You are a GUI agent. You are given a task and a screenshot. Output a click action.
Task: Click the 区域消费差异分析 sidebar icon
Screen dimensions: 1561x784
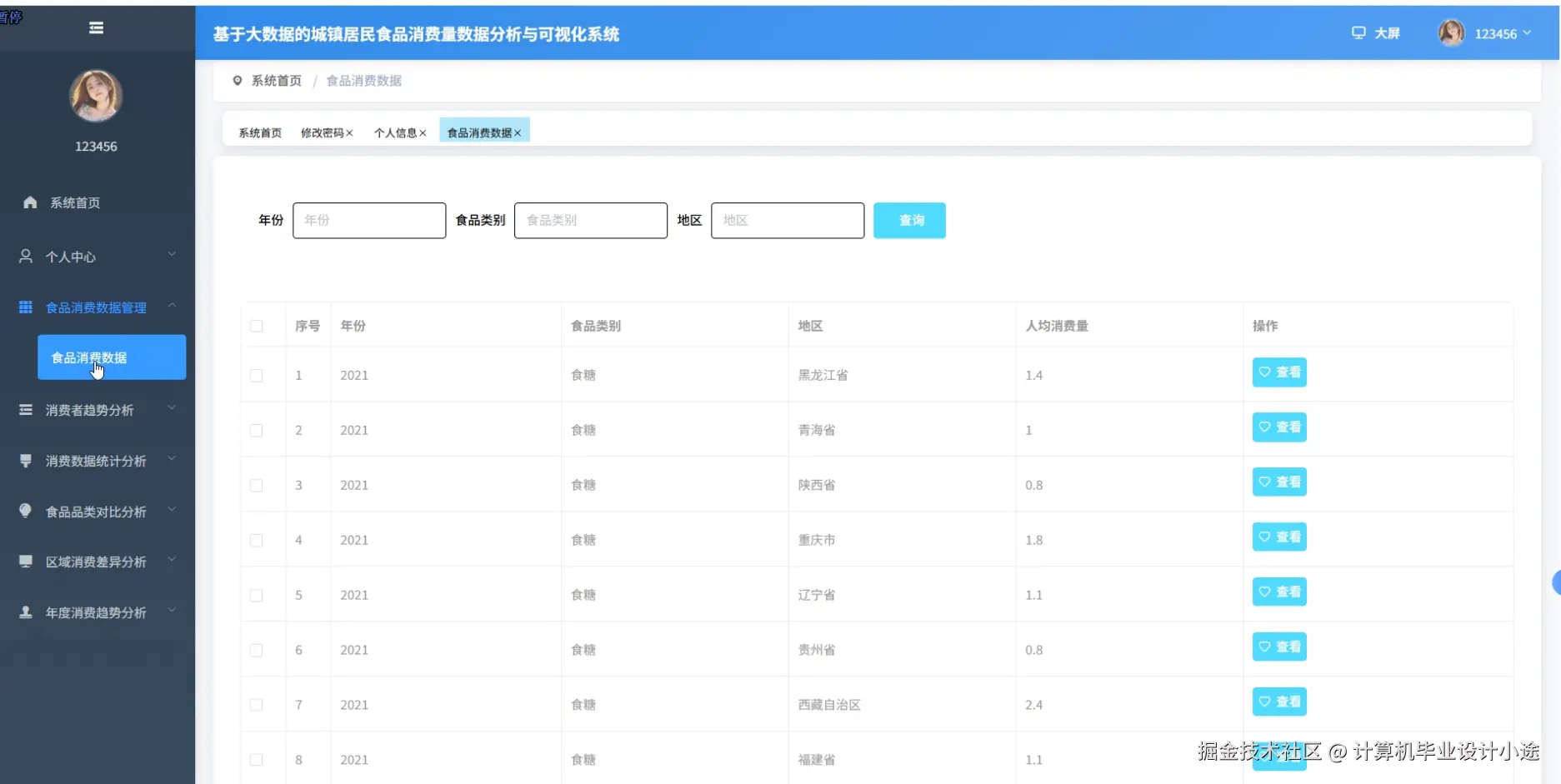coord(25,561)
